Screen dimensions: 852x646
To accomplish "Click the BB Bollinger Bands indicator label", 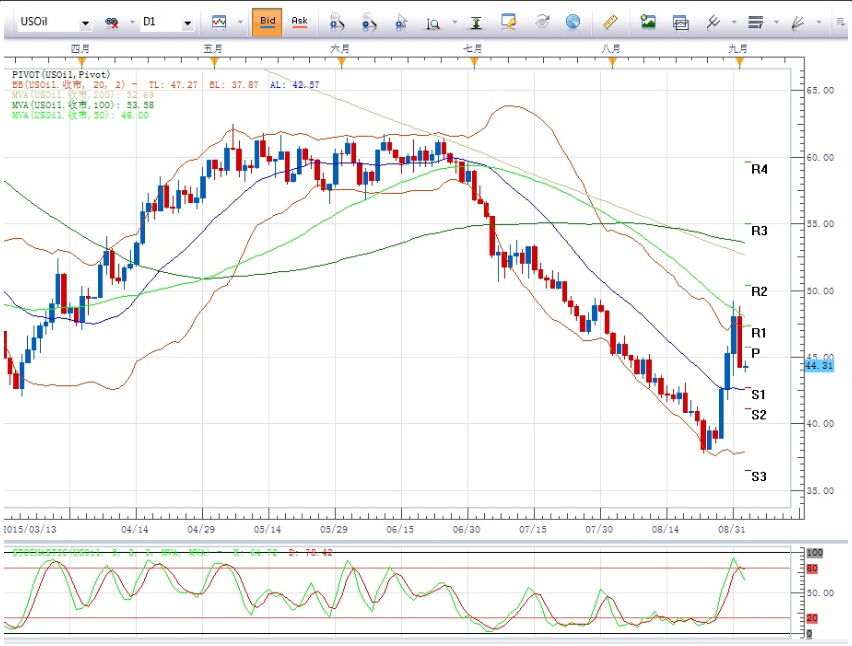I will [x=166, y=85].
